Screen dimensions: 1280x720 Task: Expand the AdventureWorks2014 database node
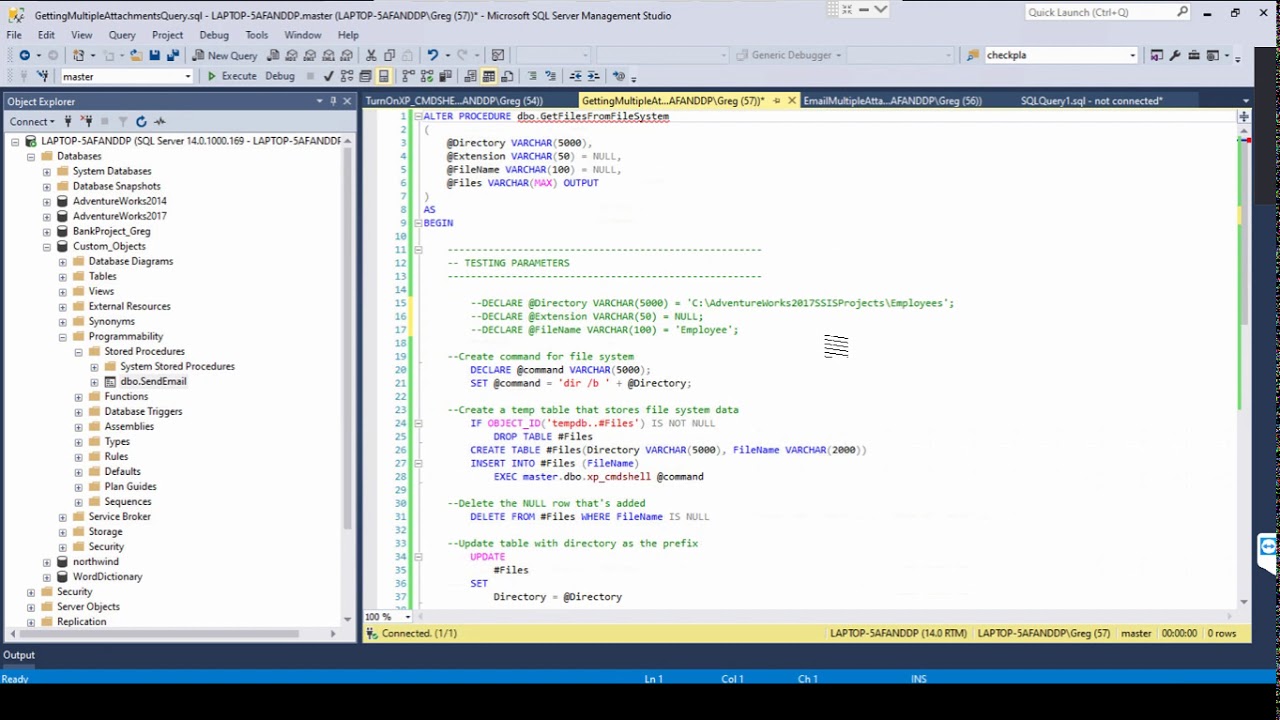[x=46, y=201]
